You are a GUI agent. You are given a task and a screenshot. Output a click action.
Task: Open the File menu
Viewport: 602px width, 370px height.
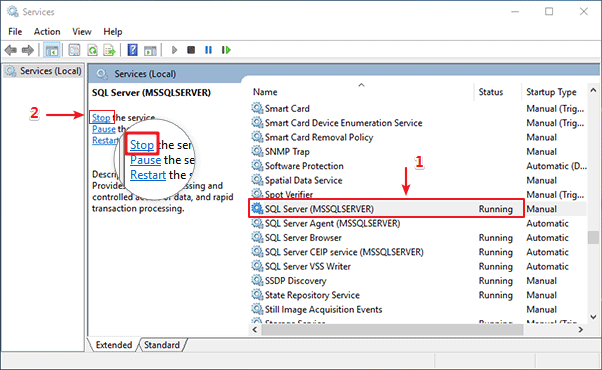(x=15, y=31)
